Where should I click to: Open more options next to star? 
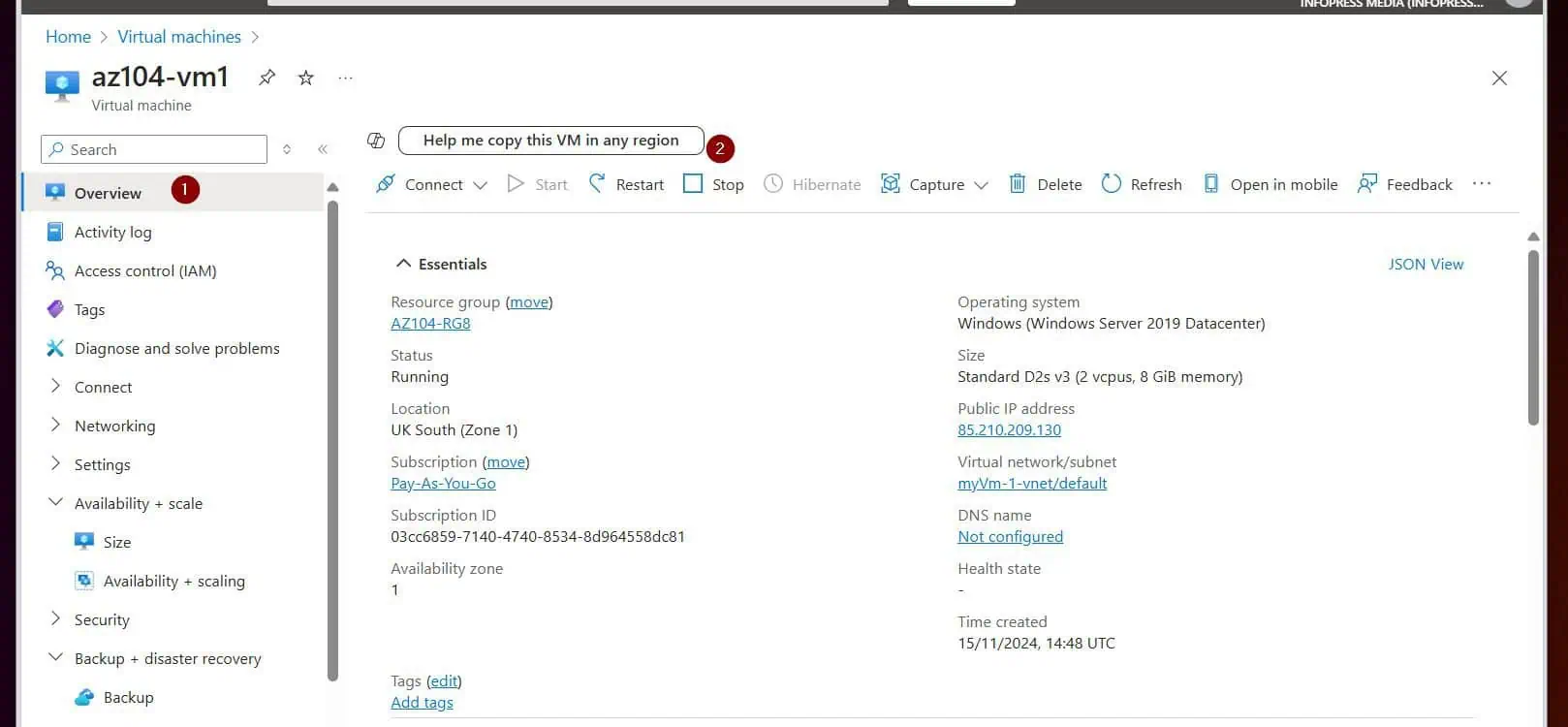tap(345, 78)
